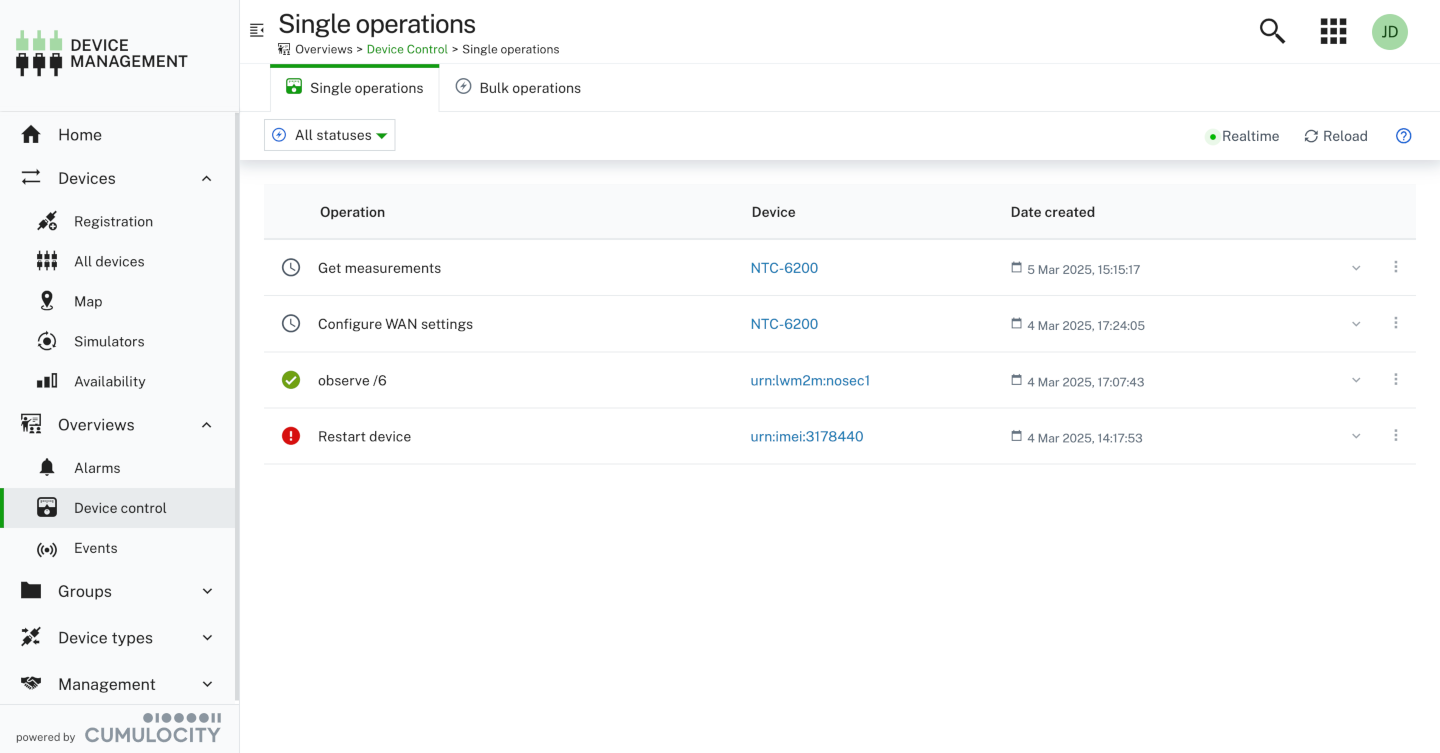Click the search magnifier icon

pyautogui.click(x=1271, y=31)
